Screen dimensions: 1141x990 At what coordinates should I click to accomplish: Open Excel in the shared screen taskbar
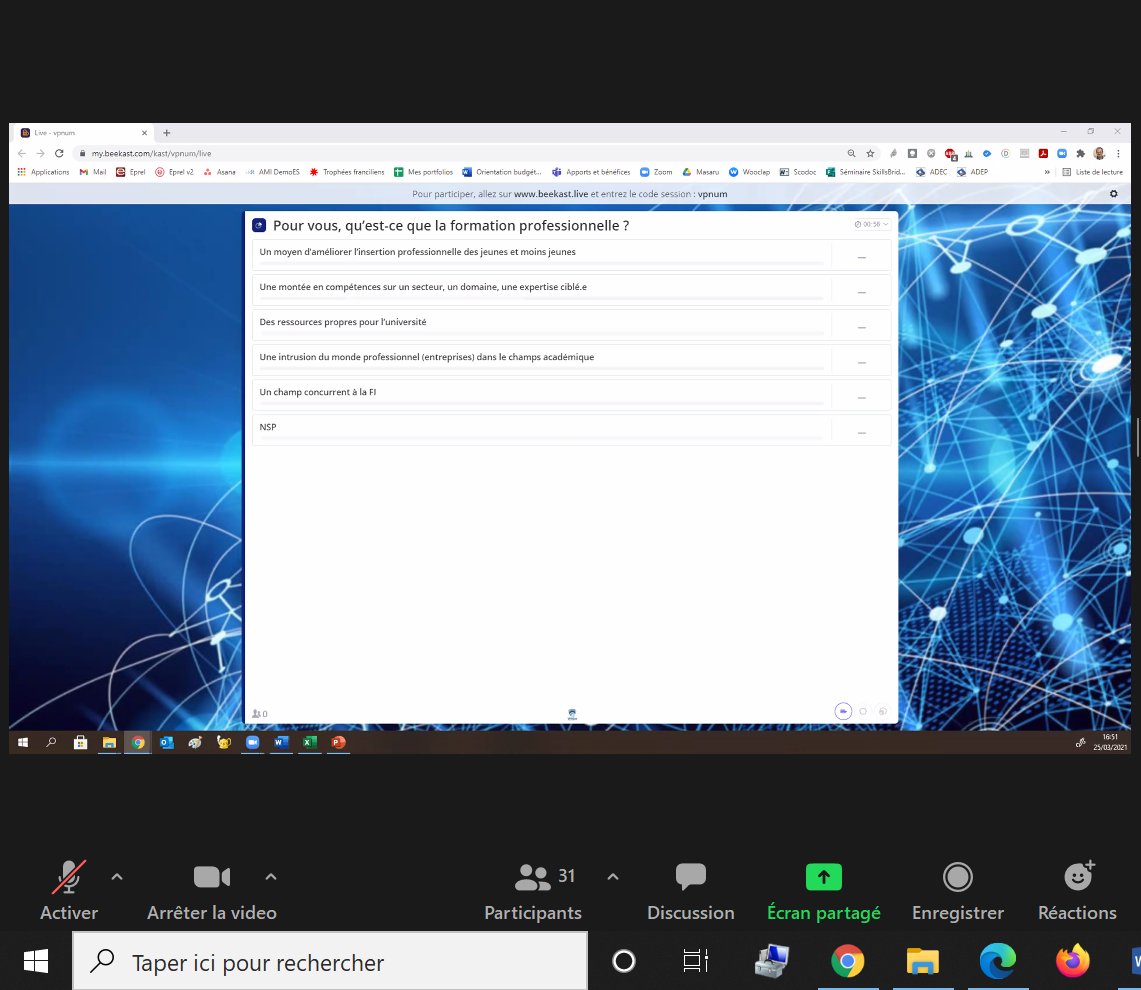click(x=309, y=742)
